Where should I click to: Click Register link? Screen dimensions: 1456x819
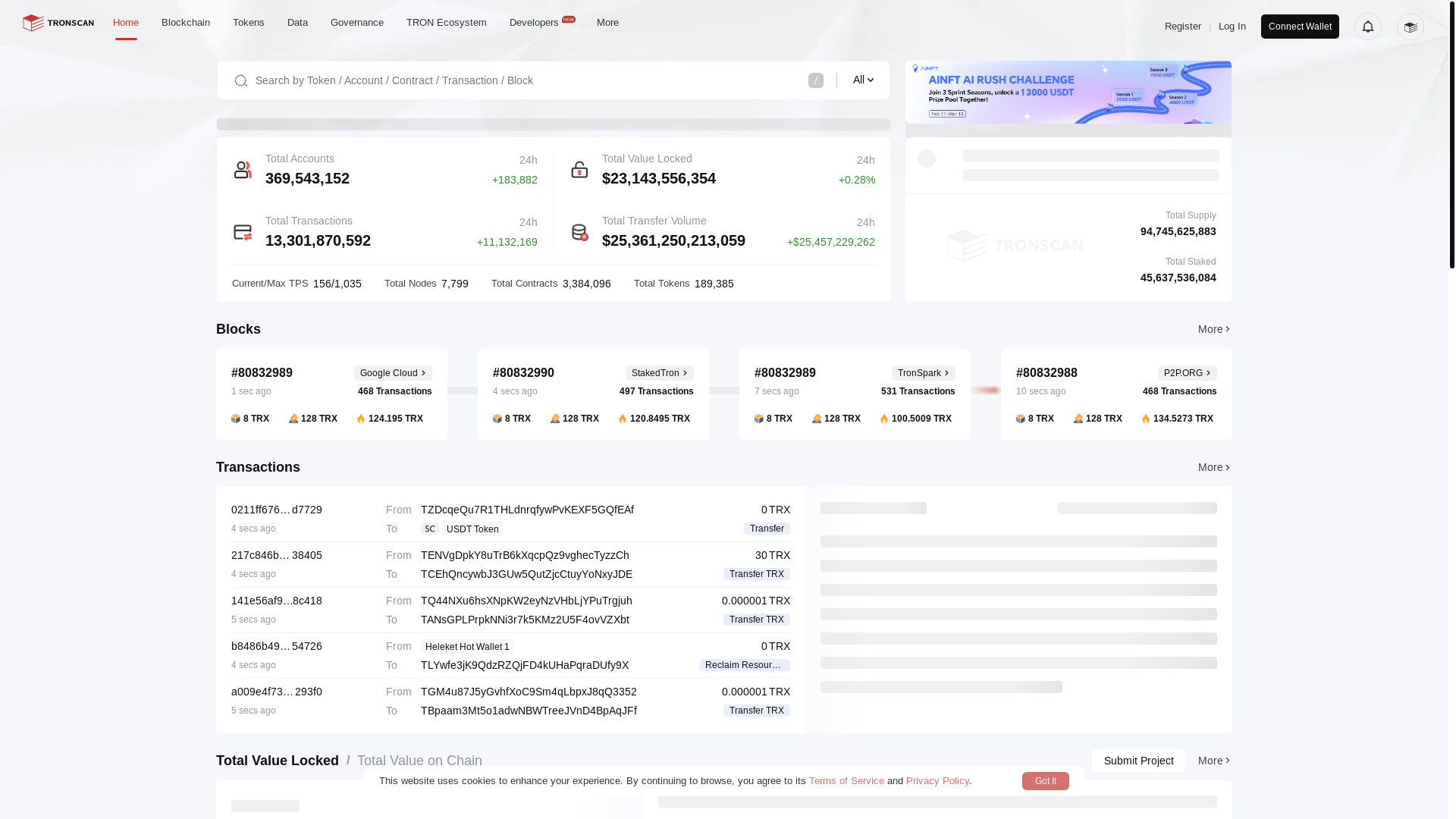click(1183, 27)
